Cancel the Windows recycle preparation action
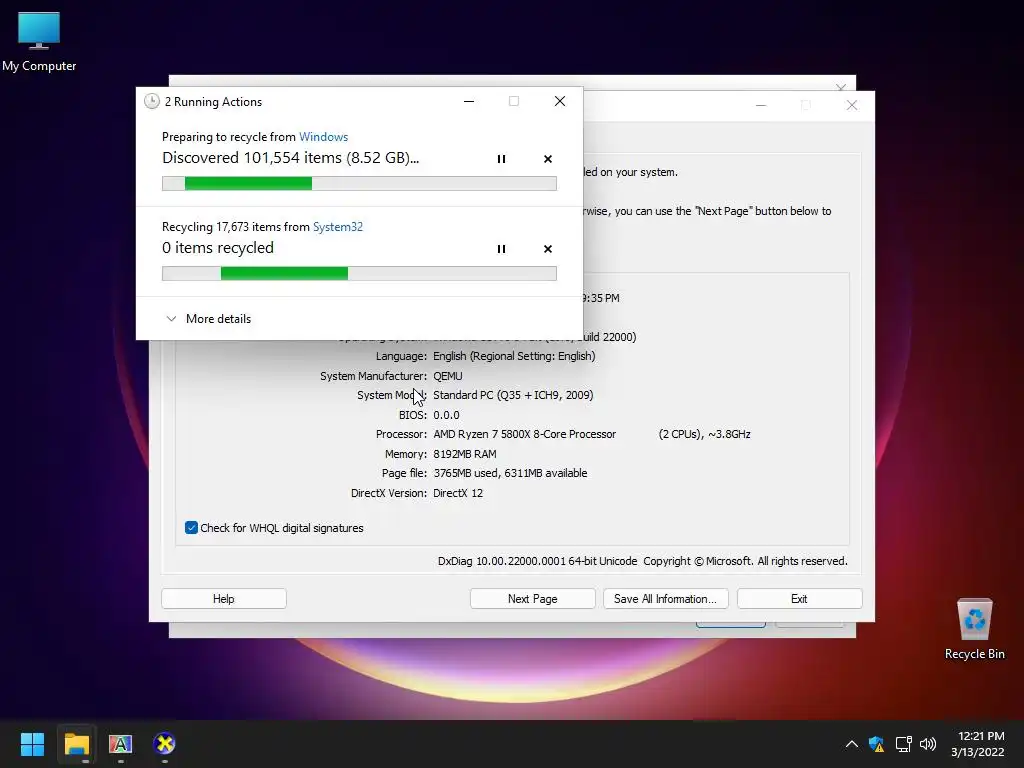The height and width of the screenshot is (768, 1024). pos(548,159)
